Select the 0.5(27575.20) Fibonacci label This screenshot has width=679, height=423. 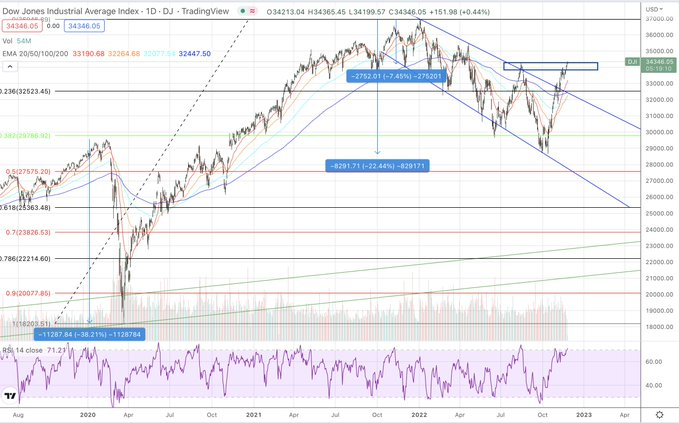tap(28, 171)
